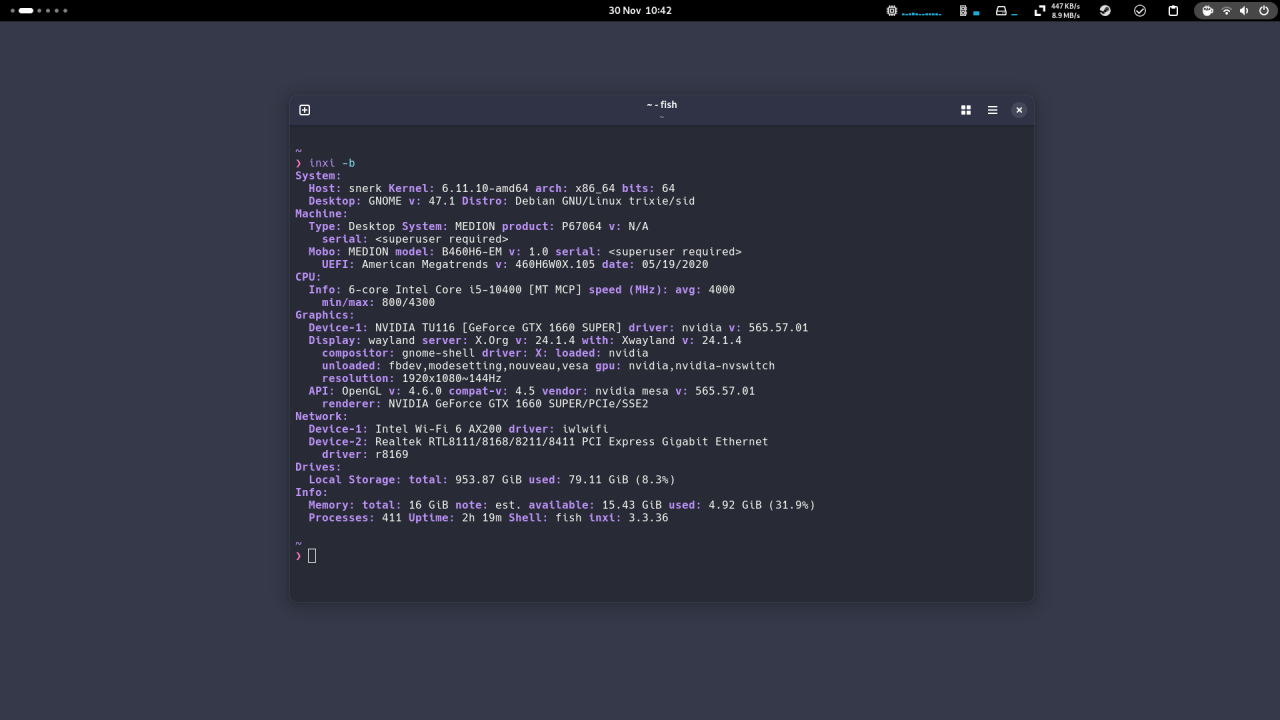Click the volume speaker icon
The height and width of the screenshot is (720, 1280).
(1245, 11)
